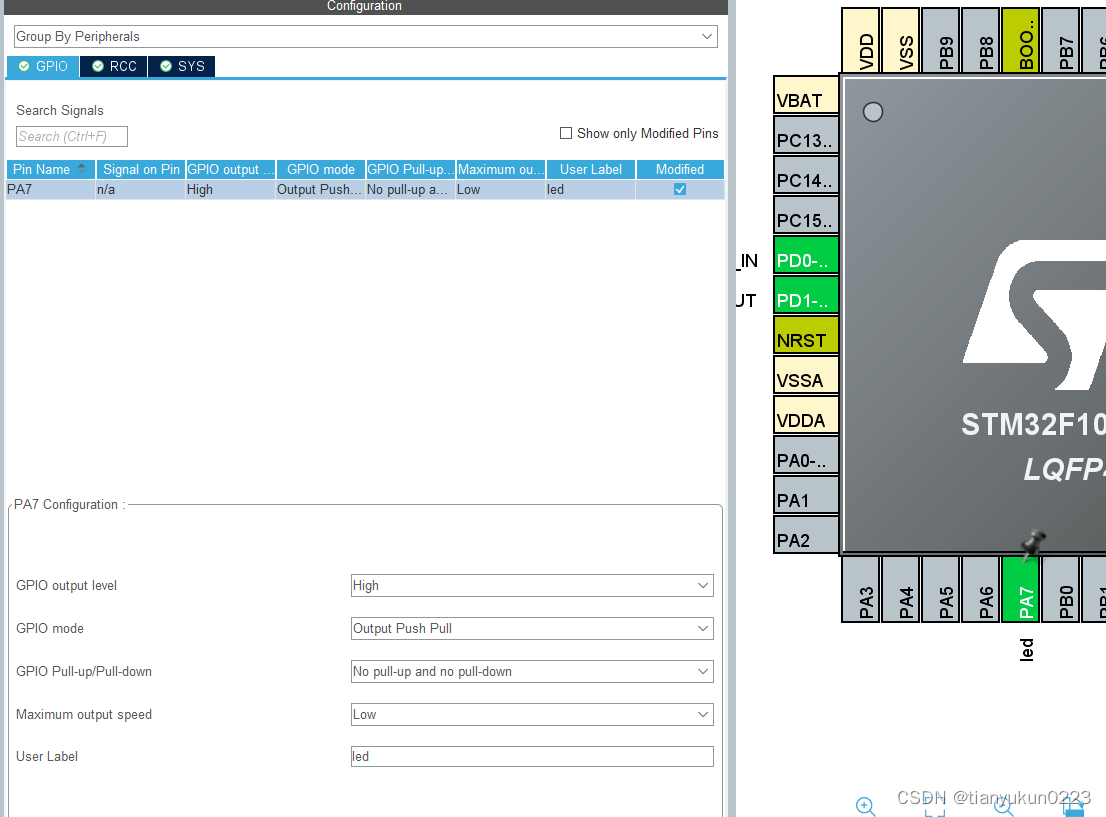
Task: Click the GPIO mode column header
Action: click(x=321, y=169)
